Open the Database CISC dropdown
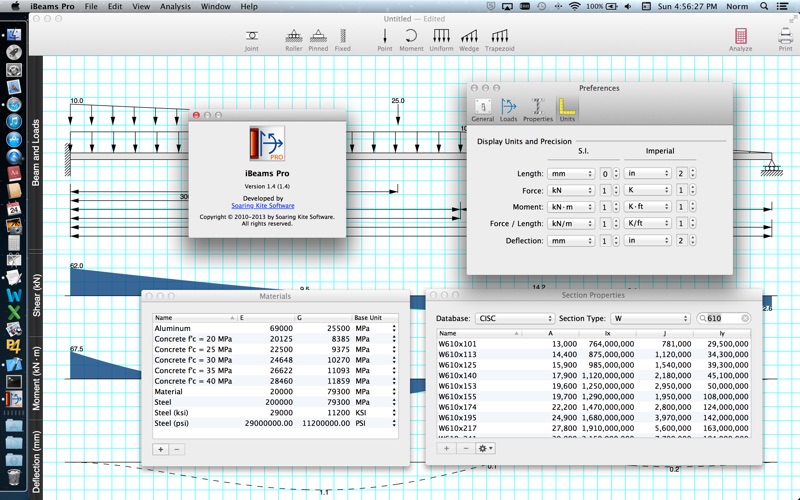The image size is (800, 500). [x=514, y=319]
